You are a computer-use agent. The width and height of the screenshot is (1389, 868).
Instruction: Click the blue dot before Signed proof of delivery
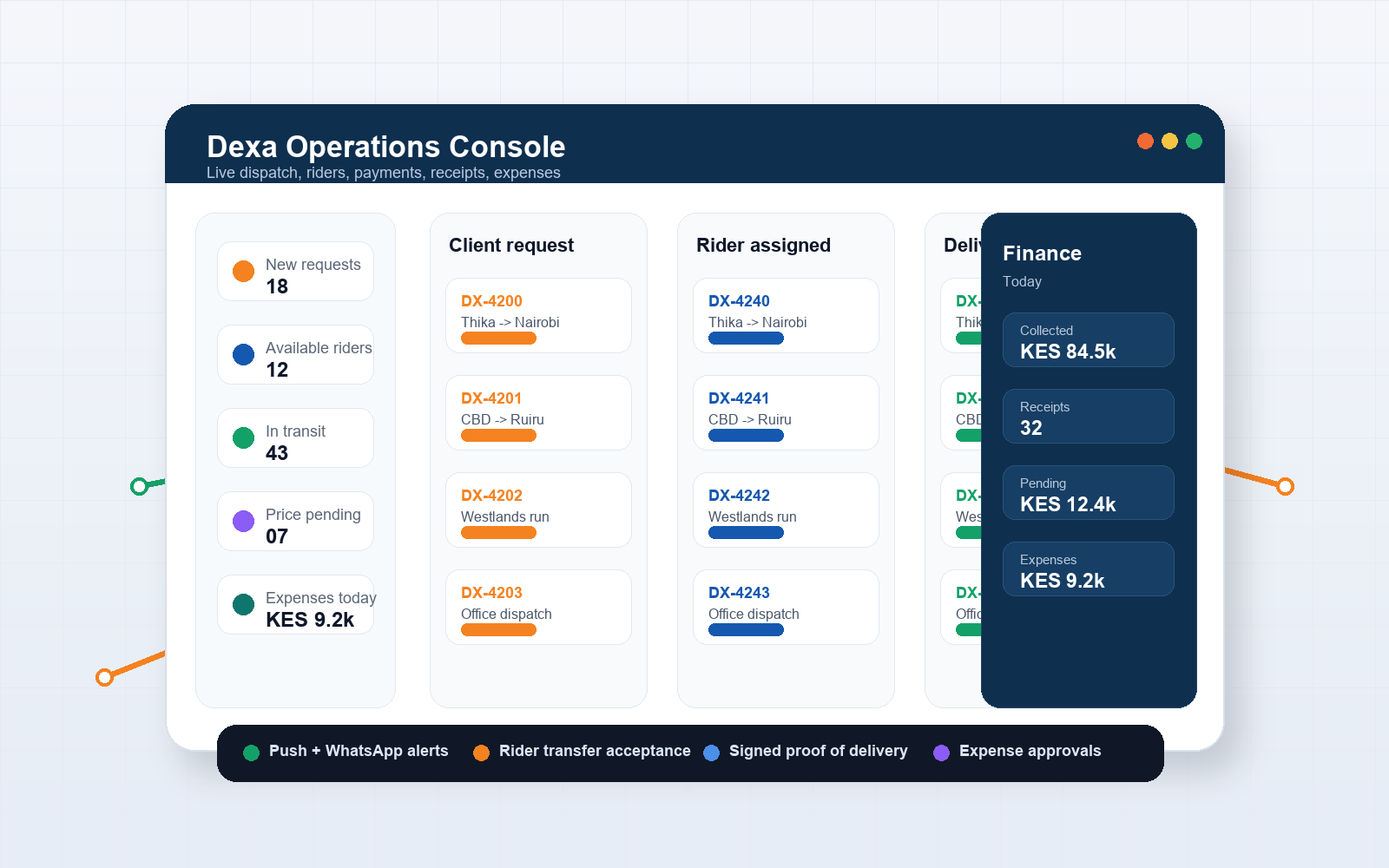coord(711,753)
